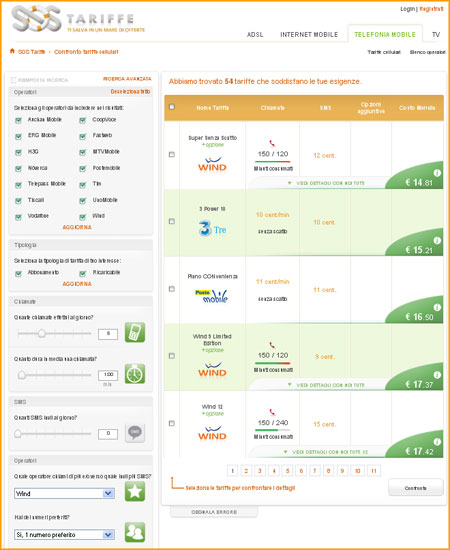This screenshot has width=450, height=550.
Task: Open the Wind preferred operator dropdown
Action: click(x=65, y=494)
